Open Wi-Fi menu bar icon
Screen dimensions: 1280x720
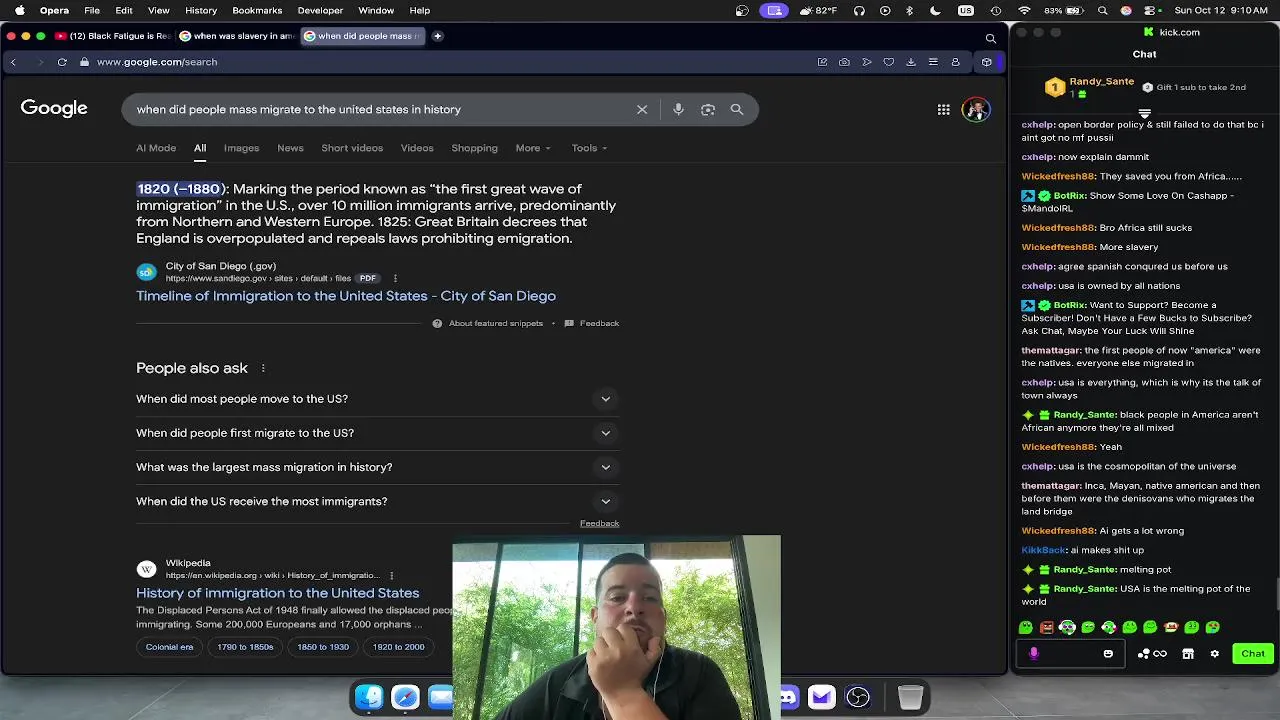tap(1024, 10)
